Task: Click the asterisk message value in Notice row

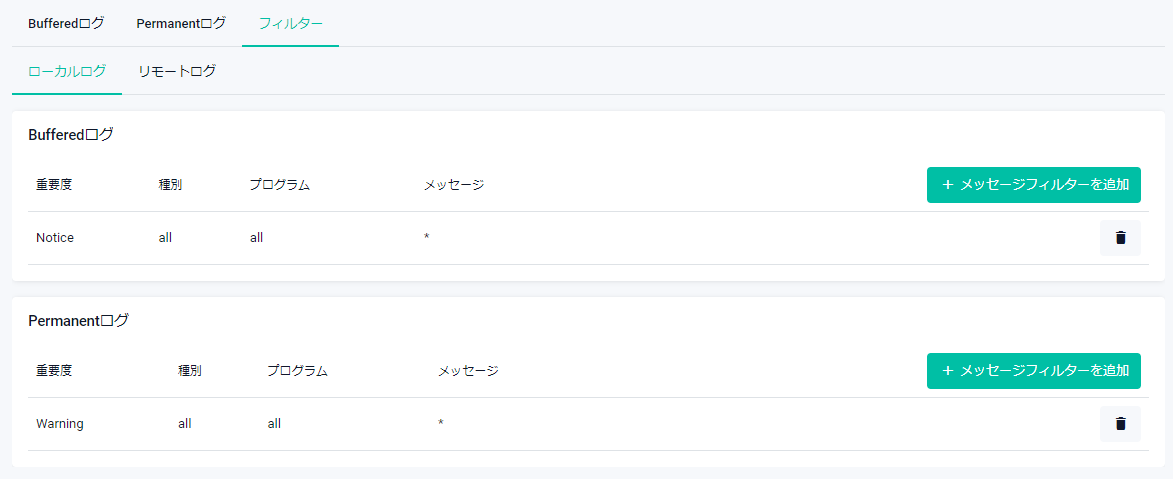Action: (427, 238)
